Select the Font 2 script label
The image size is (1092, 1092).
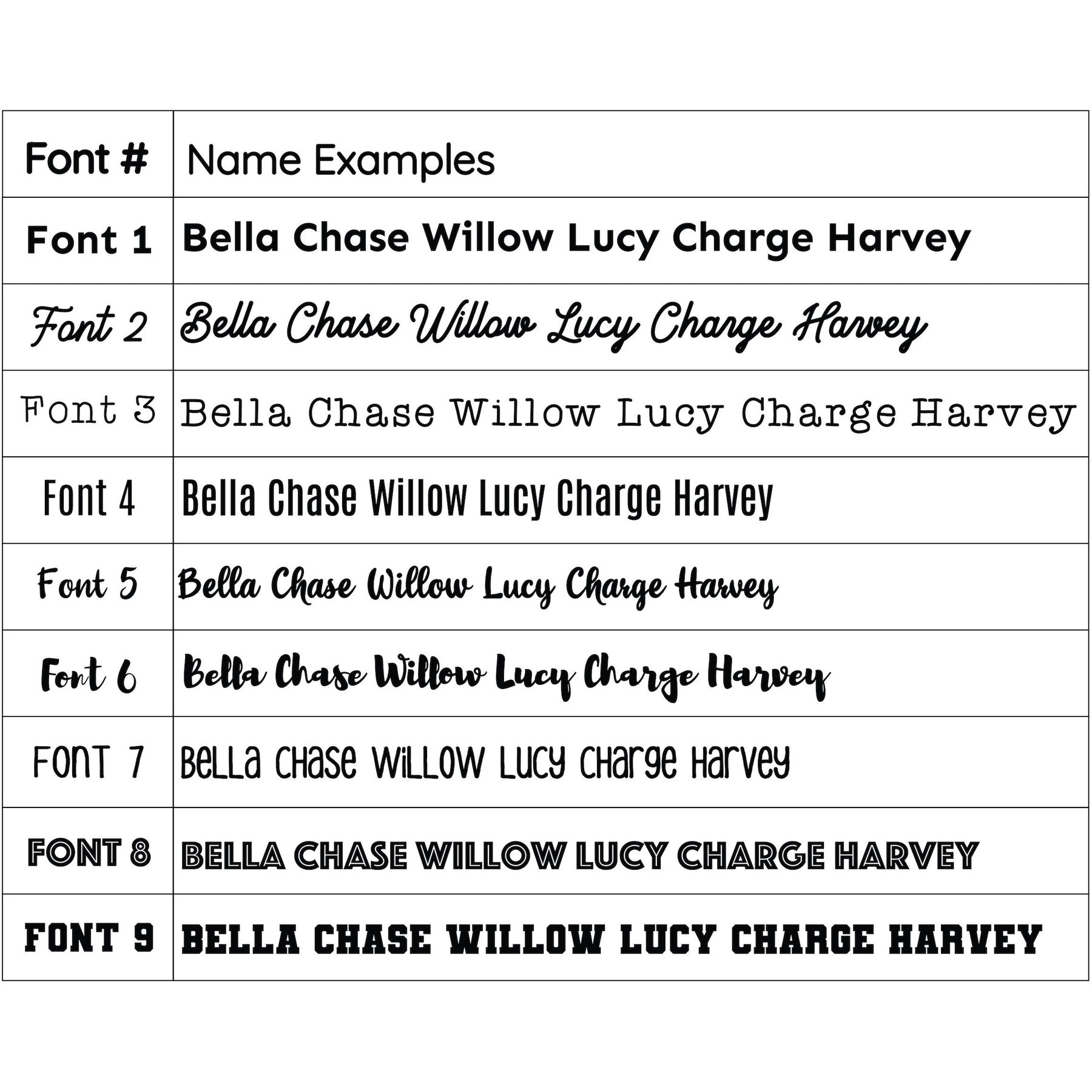[89, 326]
